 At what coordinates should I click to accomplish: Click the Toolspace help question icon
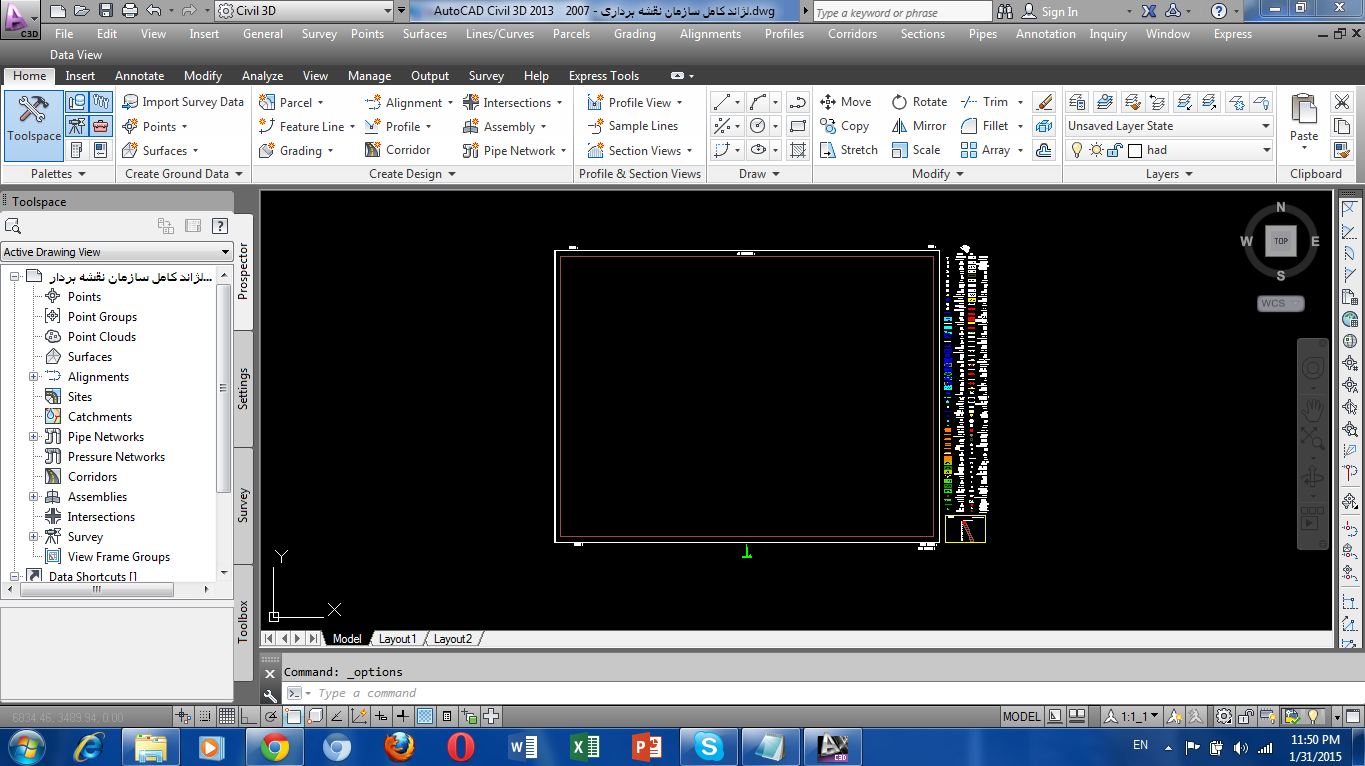click(x=220, y=226)
